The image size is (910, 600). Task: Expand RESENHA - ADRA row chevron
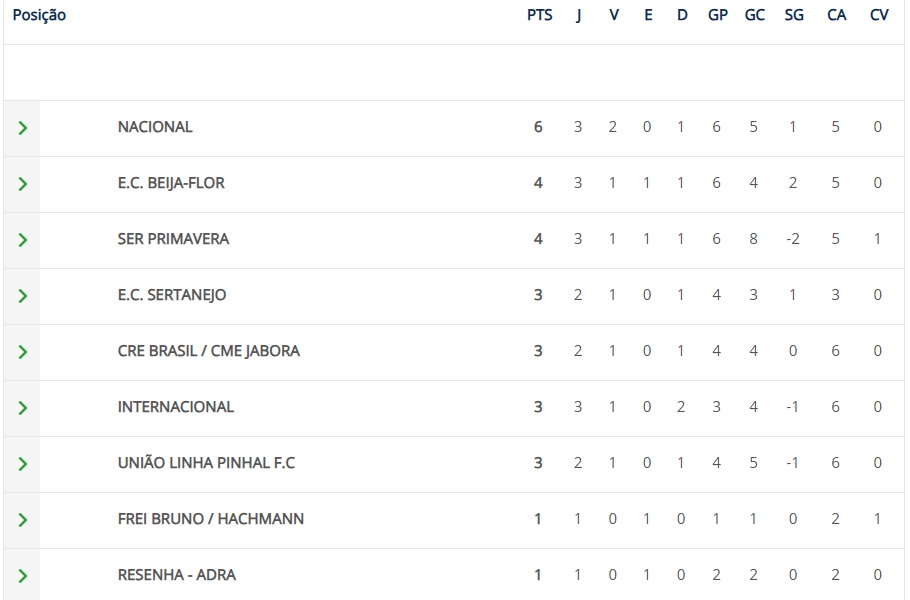[x=23, y=576]
